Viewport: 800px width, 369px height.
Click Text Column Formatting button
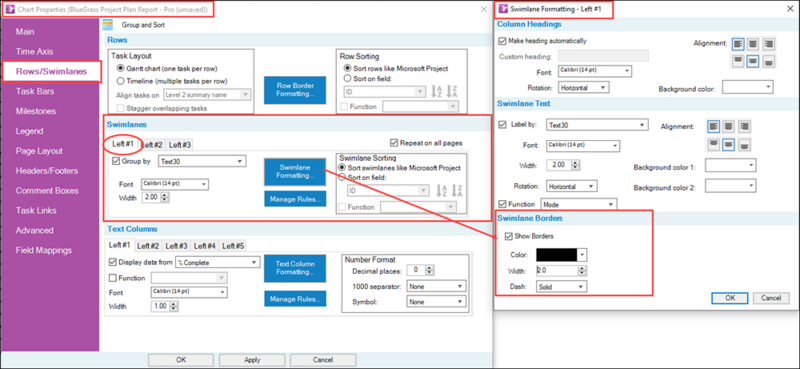295,268
